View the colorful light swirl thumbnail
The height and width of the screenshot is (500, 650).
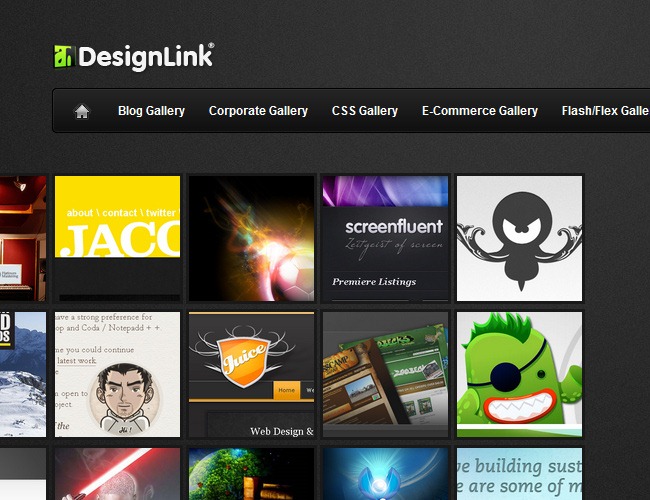click(x=252, y=238)
